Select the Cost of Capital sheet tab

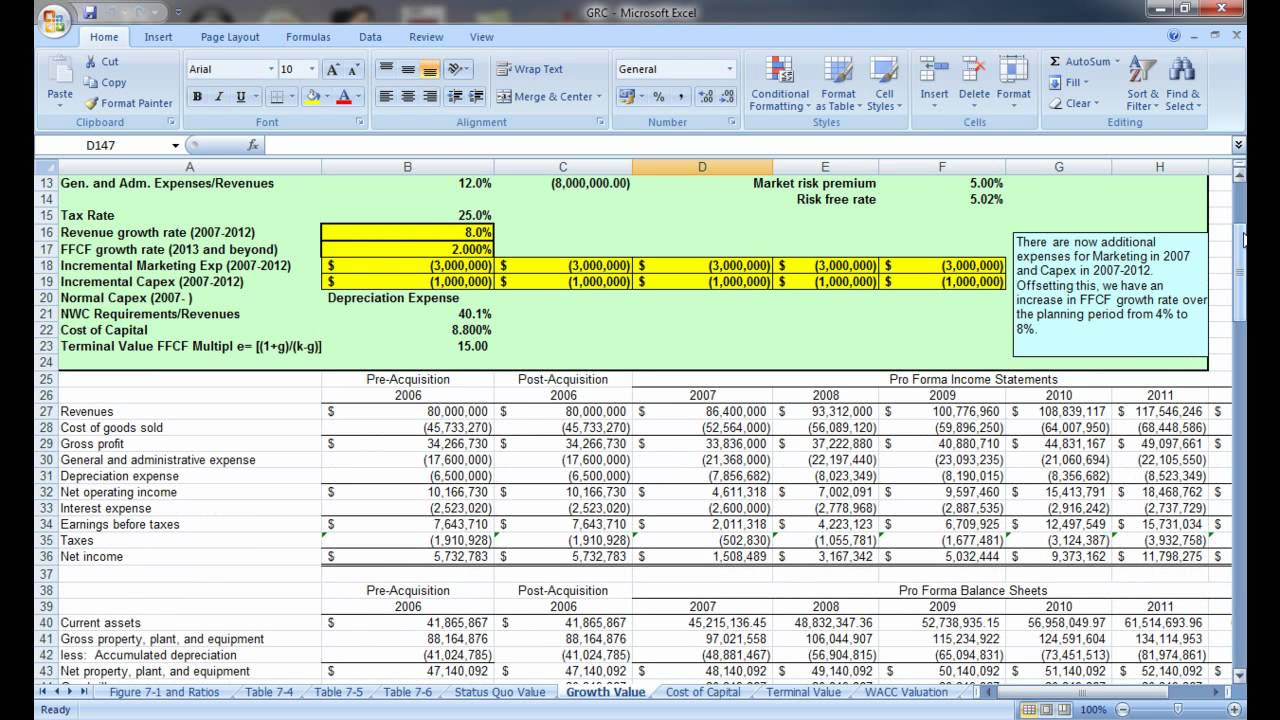point(703,692)
